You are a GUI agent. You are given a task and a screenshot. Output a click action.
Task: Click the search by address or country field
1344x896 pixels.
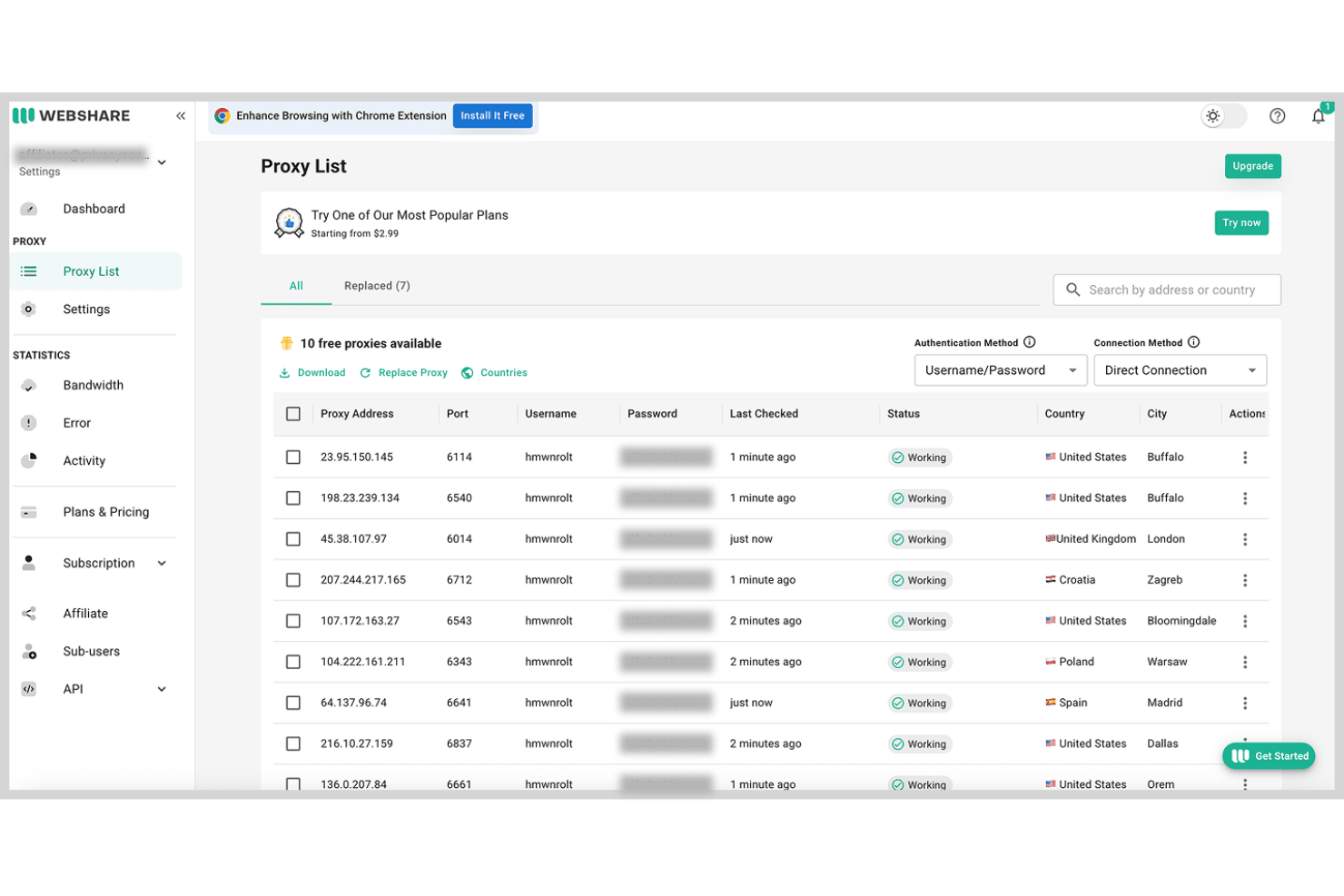1167,290
